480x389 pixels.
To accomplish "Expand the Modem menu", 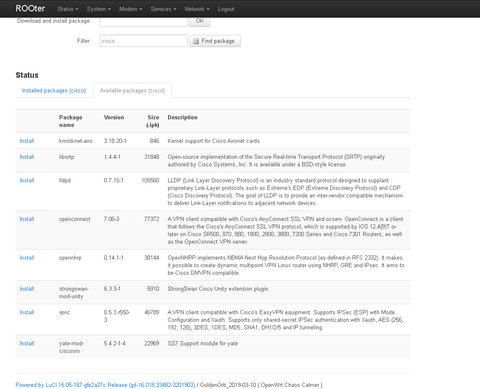I will click(130, 9).
